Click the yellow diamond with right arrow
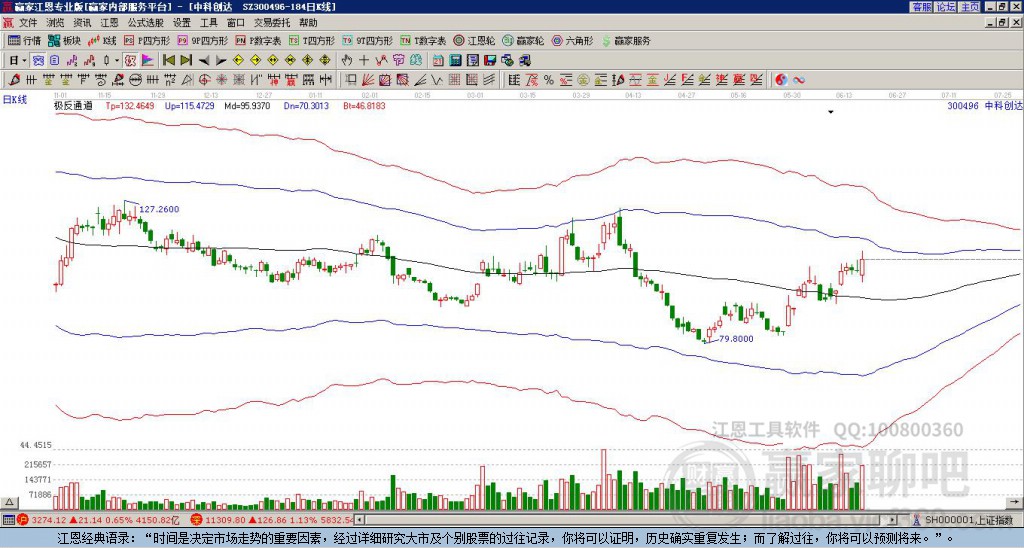The width and height of the screenshot is (1024, 548). pyautogui.click(x=255, y=60)
